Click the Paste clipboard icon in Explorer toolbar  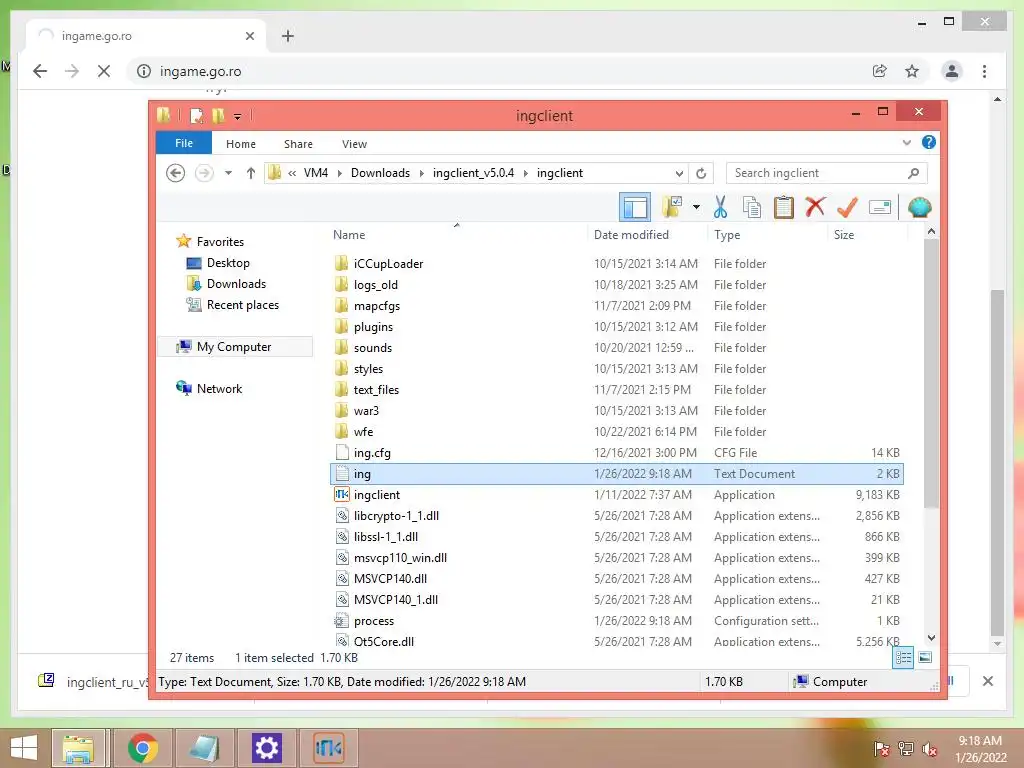pos(784,207)
